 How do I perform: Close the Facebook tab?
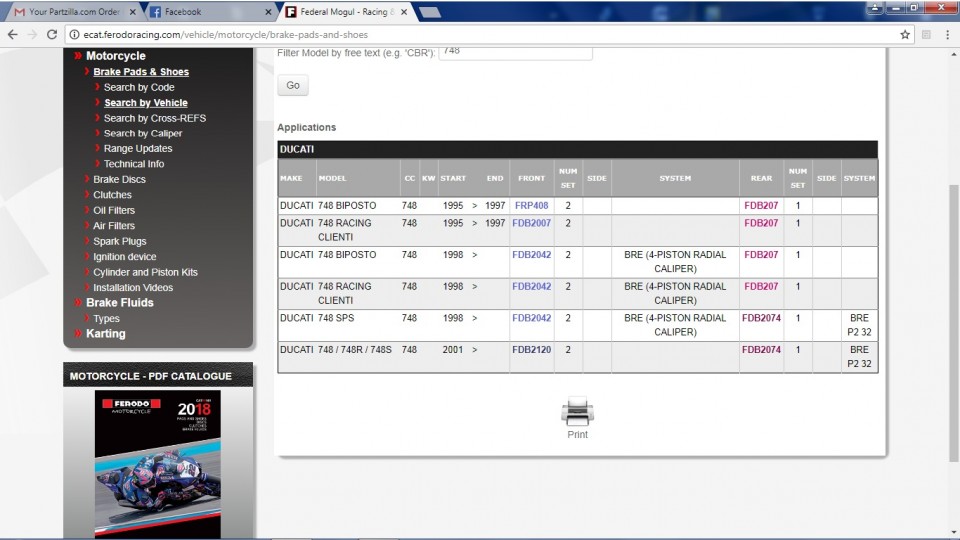[x=268, y=12]
